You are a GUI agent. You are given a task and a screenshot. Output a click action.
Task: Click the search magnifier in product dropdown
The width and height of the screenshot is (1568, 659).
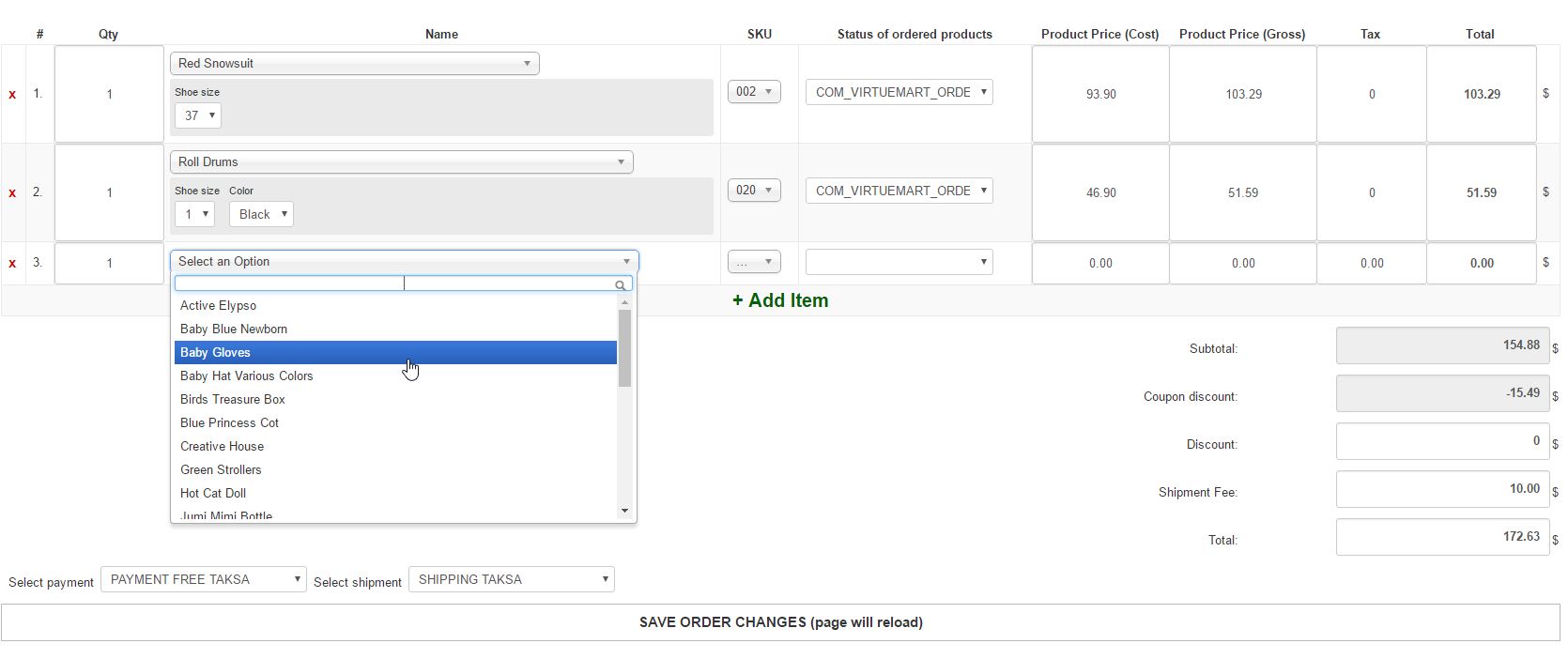[621, 284]
